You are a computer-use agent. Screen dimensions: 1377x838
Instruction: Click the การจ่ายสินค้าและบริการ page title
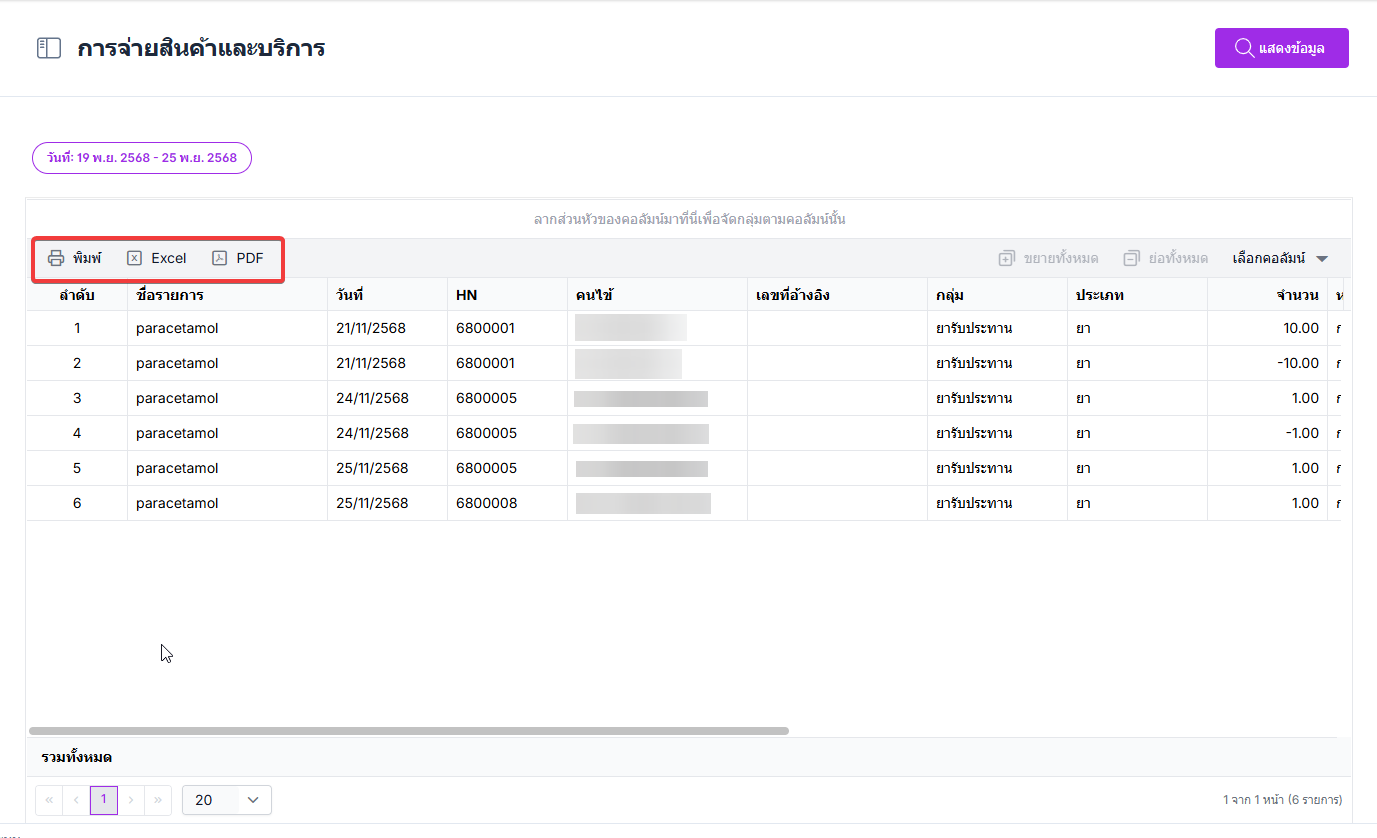point(201,48)
